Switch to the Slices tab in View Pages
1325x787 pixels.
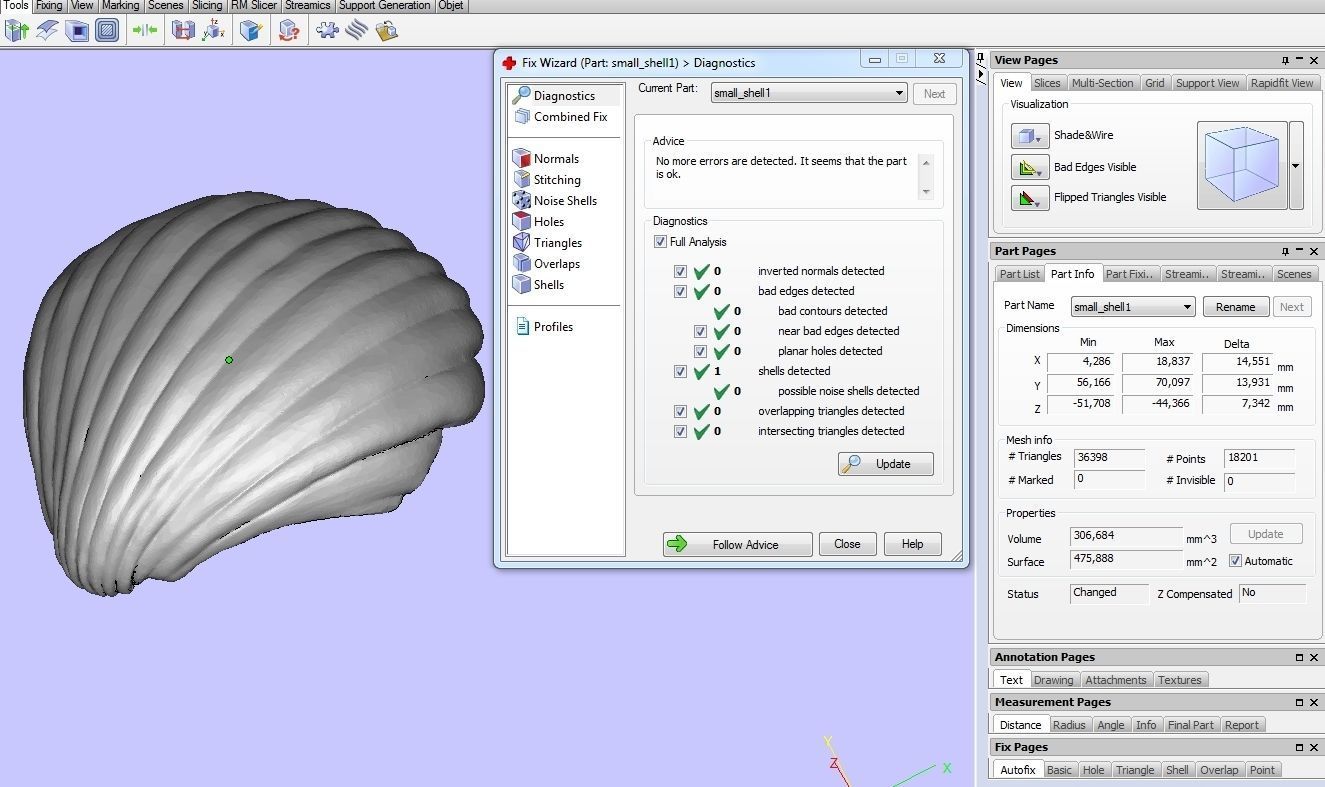tap(1047, 83)
